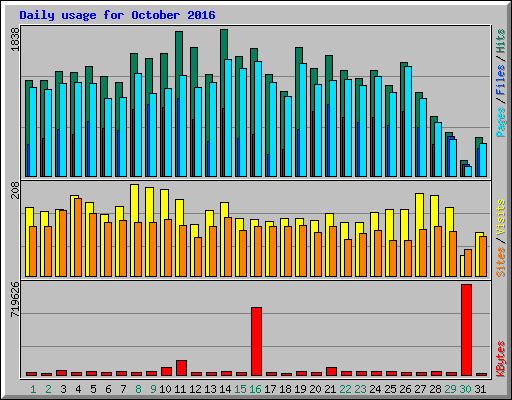Image resolution: width=512 pixels, height=400 pixels.
Task: Click the title 'Daily usage for October 2016'
Action: (x=117, y=15)
